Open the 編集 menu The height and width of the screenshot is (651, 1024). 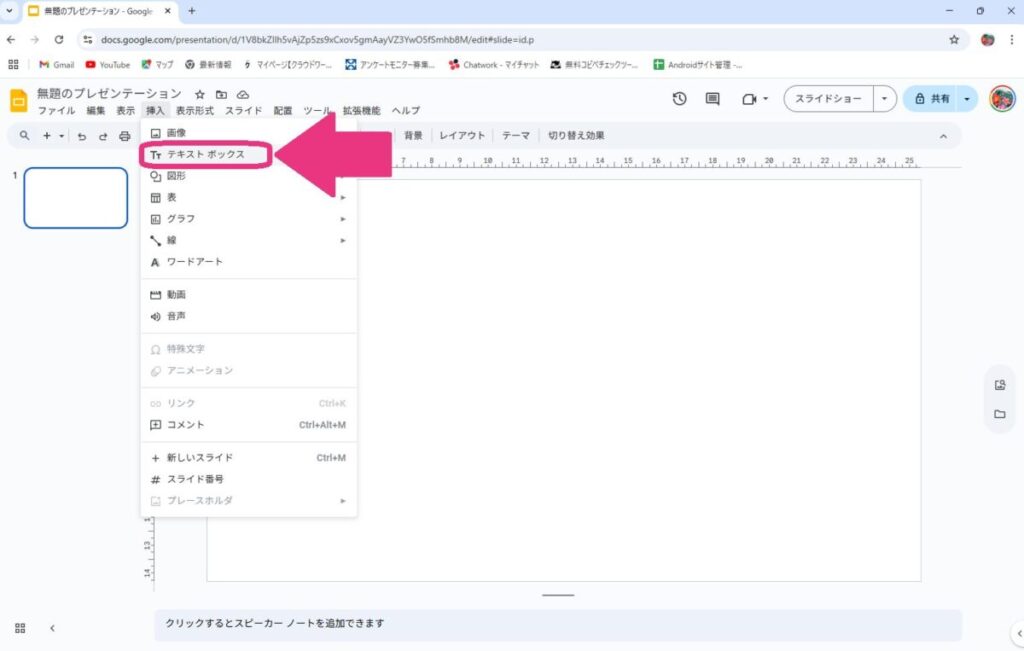coord(96,111)
